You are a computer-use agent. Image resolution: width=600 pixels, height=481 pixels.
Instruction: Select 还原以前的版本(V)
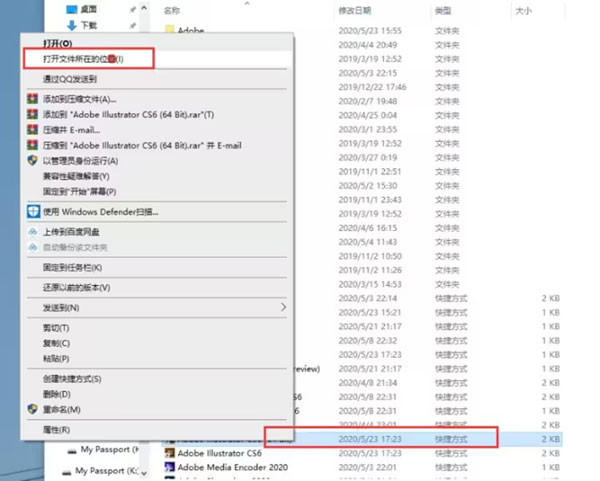tap(77, 287)
